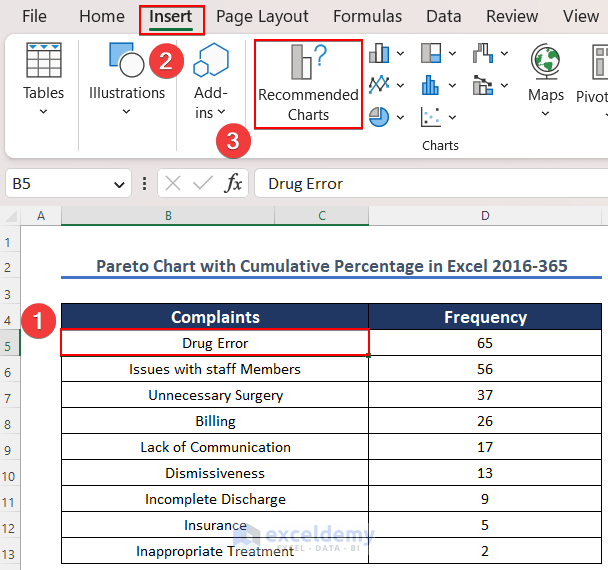608x570 pixels.
Task: Insert a pie or doughnut chart
Action: (x=380, y=117)
